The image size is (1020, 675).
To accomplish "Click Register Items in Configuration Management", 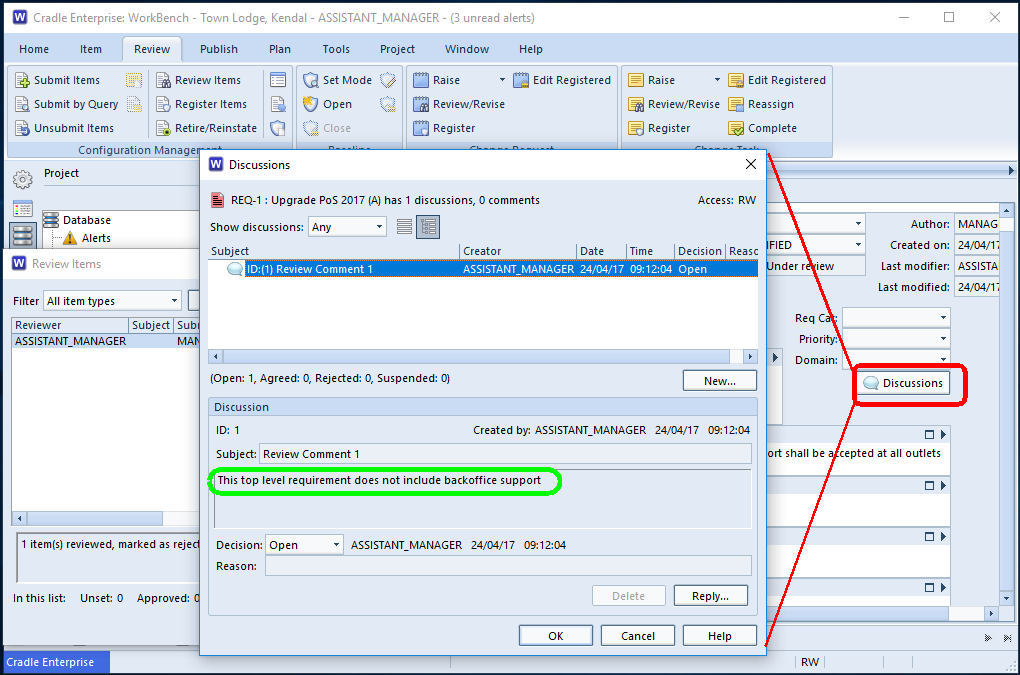I will coord(202,104).
